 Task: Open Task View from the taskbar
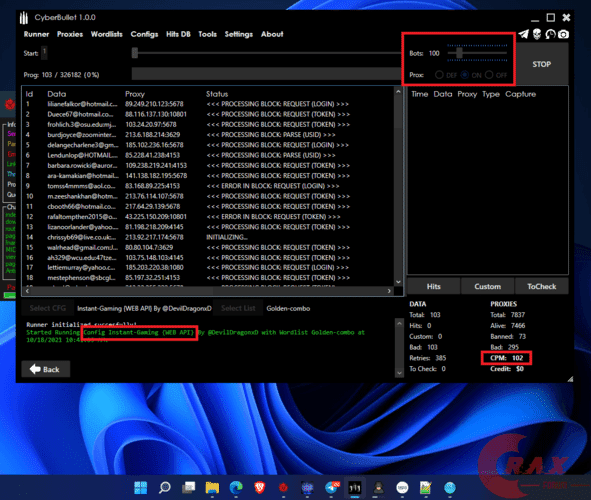point(188,488)
